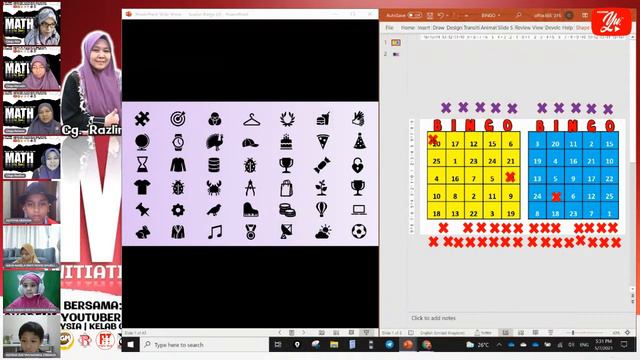Click the soccer ball icon on the slide
640x360 pixels.
[x=359, y=231]
